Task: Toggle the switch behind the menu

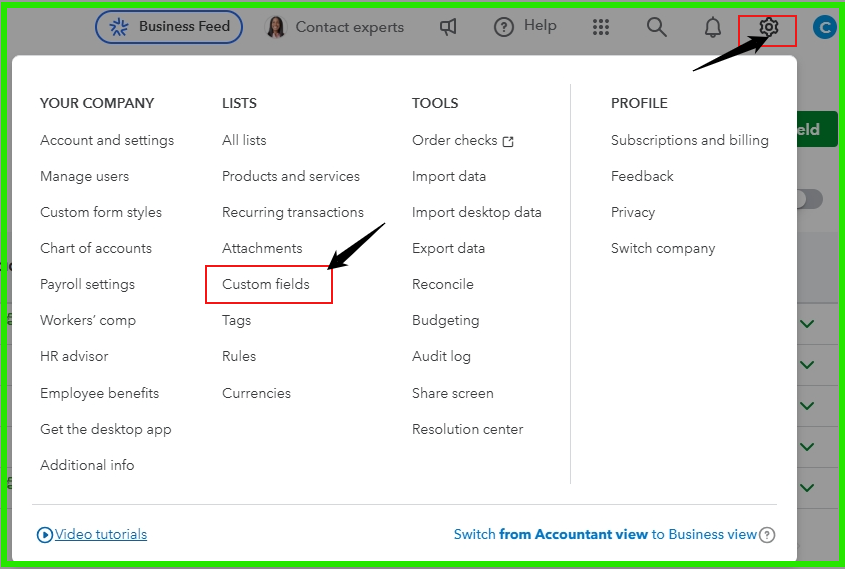Action: click(810, 199)
